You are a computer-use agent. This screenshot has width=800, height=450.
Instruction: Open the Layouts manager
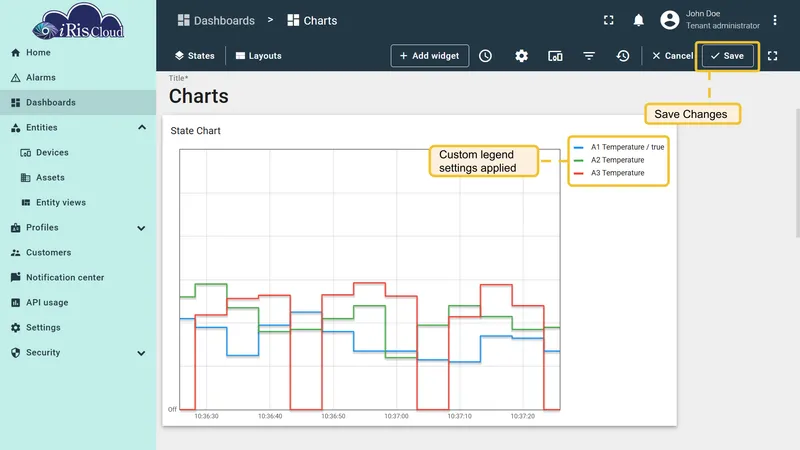point(259,56)
